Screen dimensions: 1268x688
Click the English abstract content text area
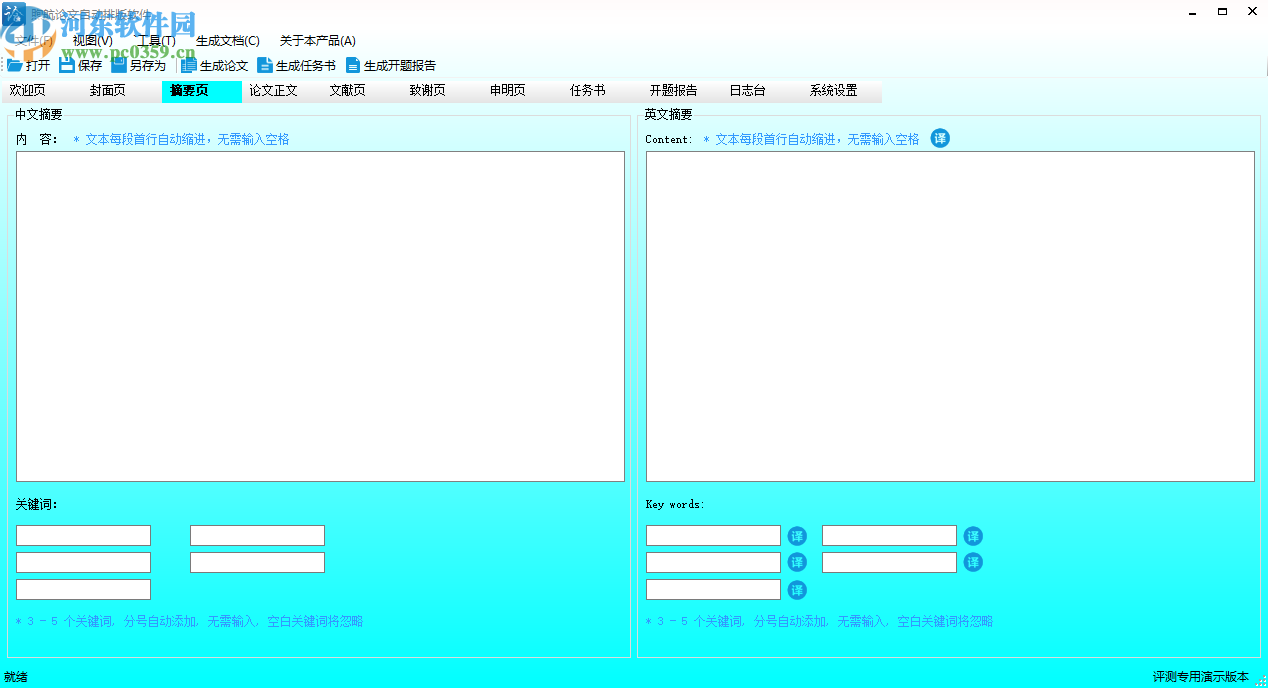(x=950, y=316)
